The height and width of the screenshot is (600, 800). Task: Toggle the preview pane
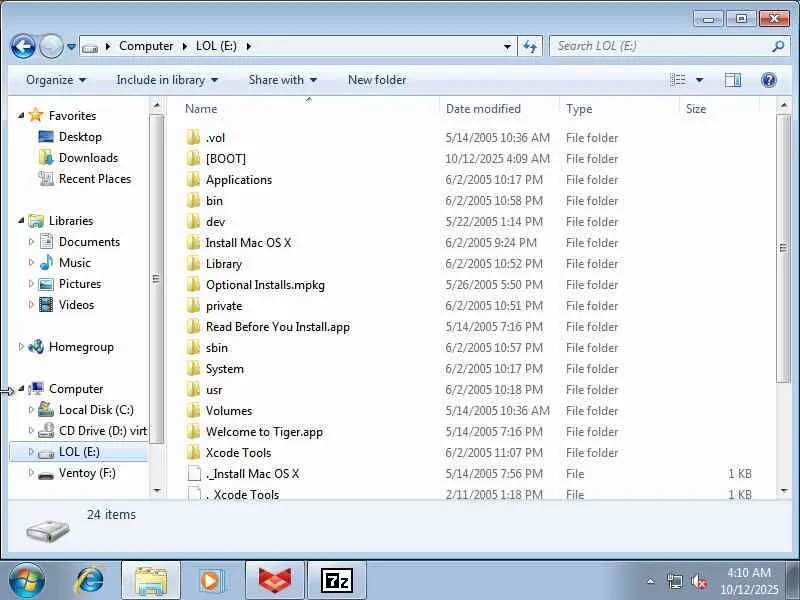(733, 80)
